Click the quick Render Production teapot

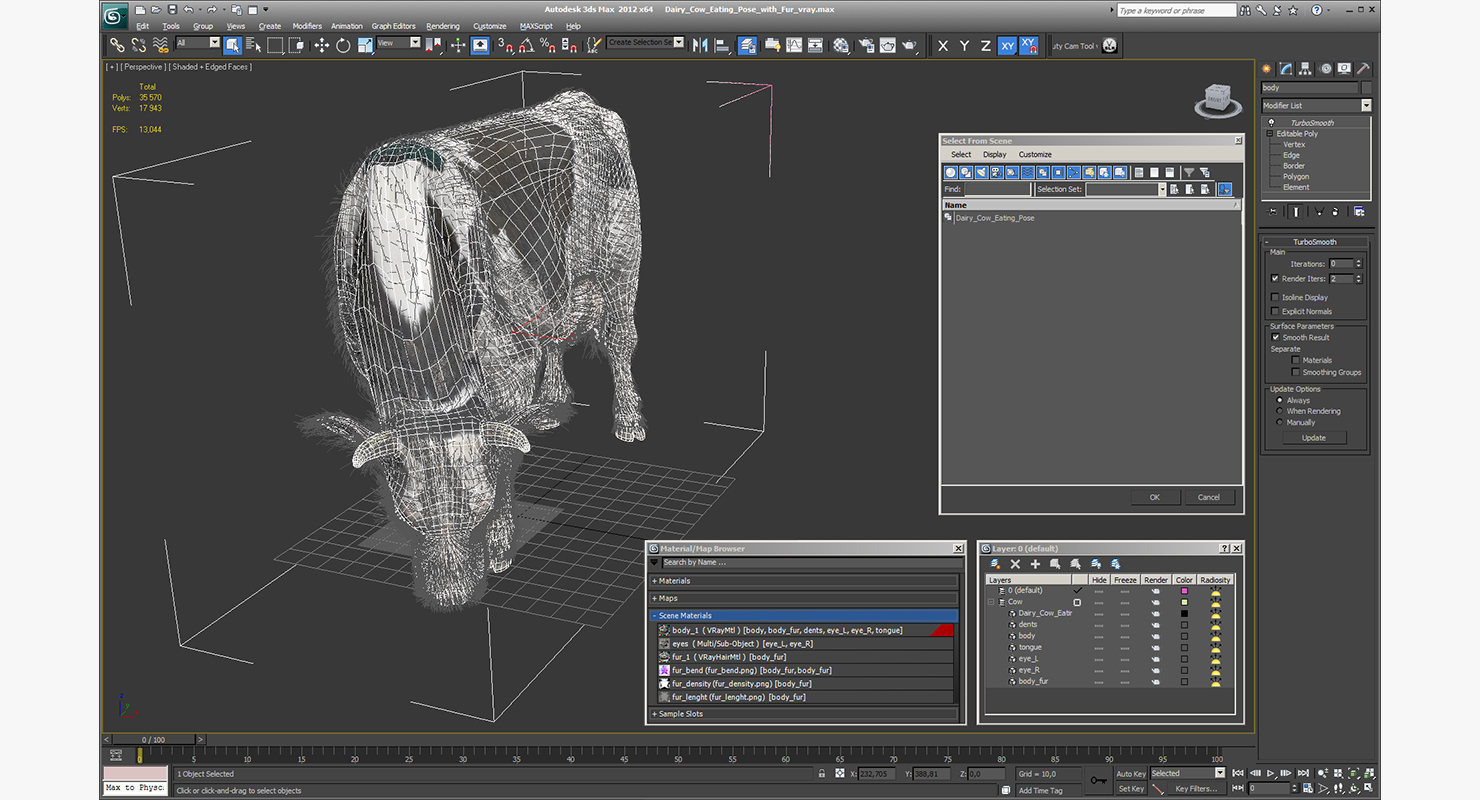point(909,45)
